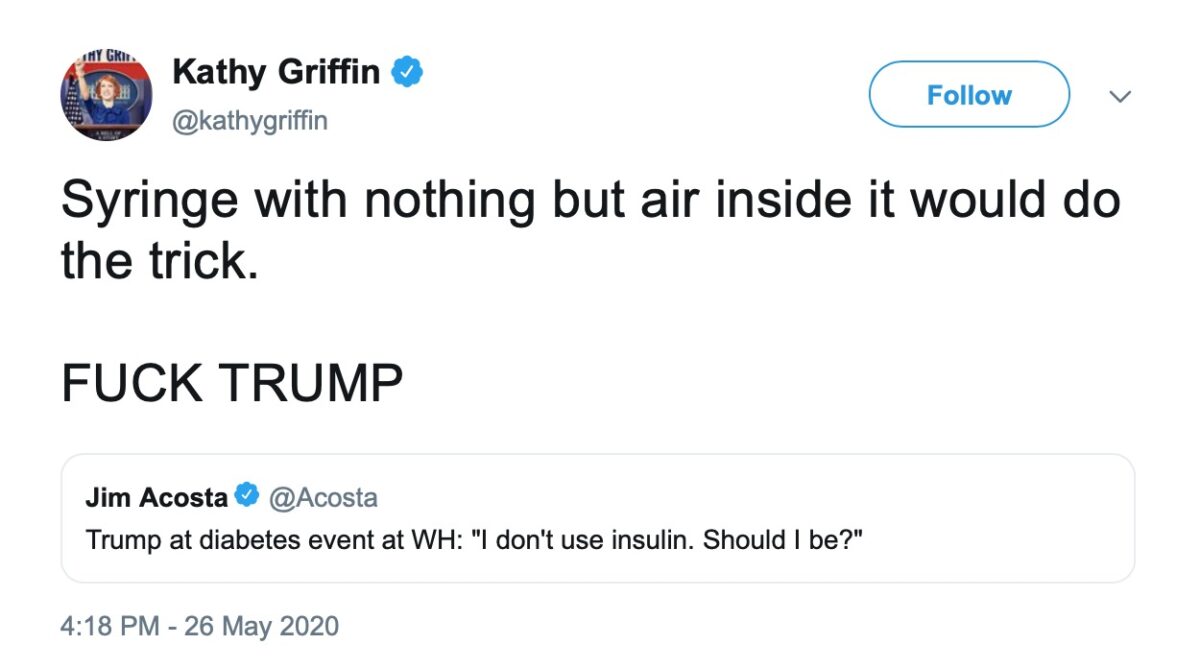Open Jim Acosta's name in quoted tweet
This screenshot has width=1200, height=668.
(156, 497)
